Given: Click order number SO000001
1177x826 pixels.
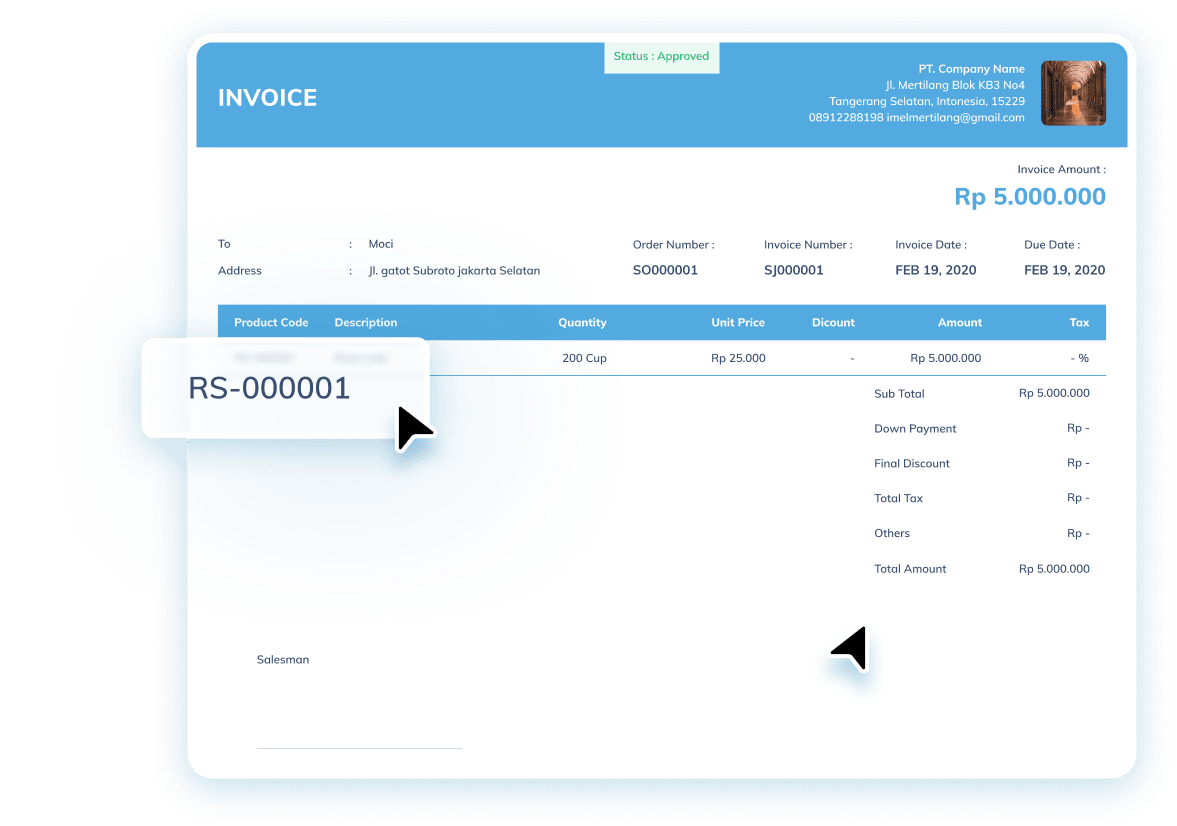Looking at the screenshot, I should point(665,270).
